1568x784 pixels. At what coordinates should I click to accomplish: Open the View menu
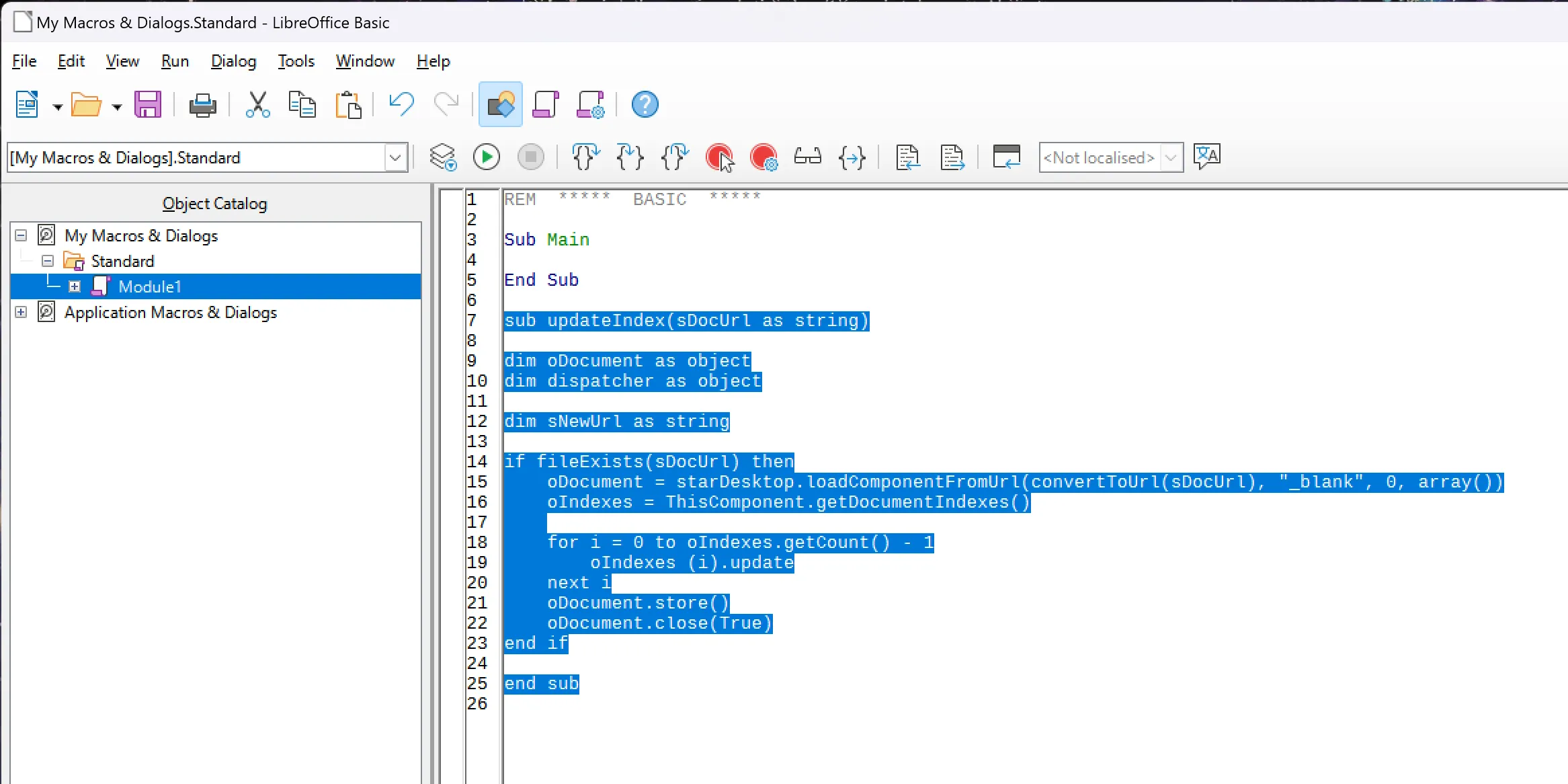click(122, 61)
